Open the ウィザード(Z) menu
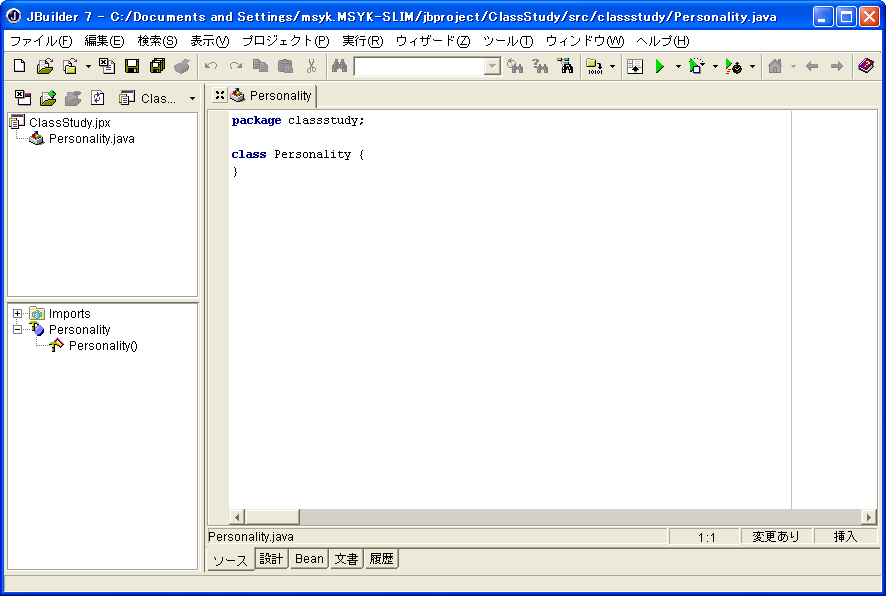 [432, 41]
